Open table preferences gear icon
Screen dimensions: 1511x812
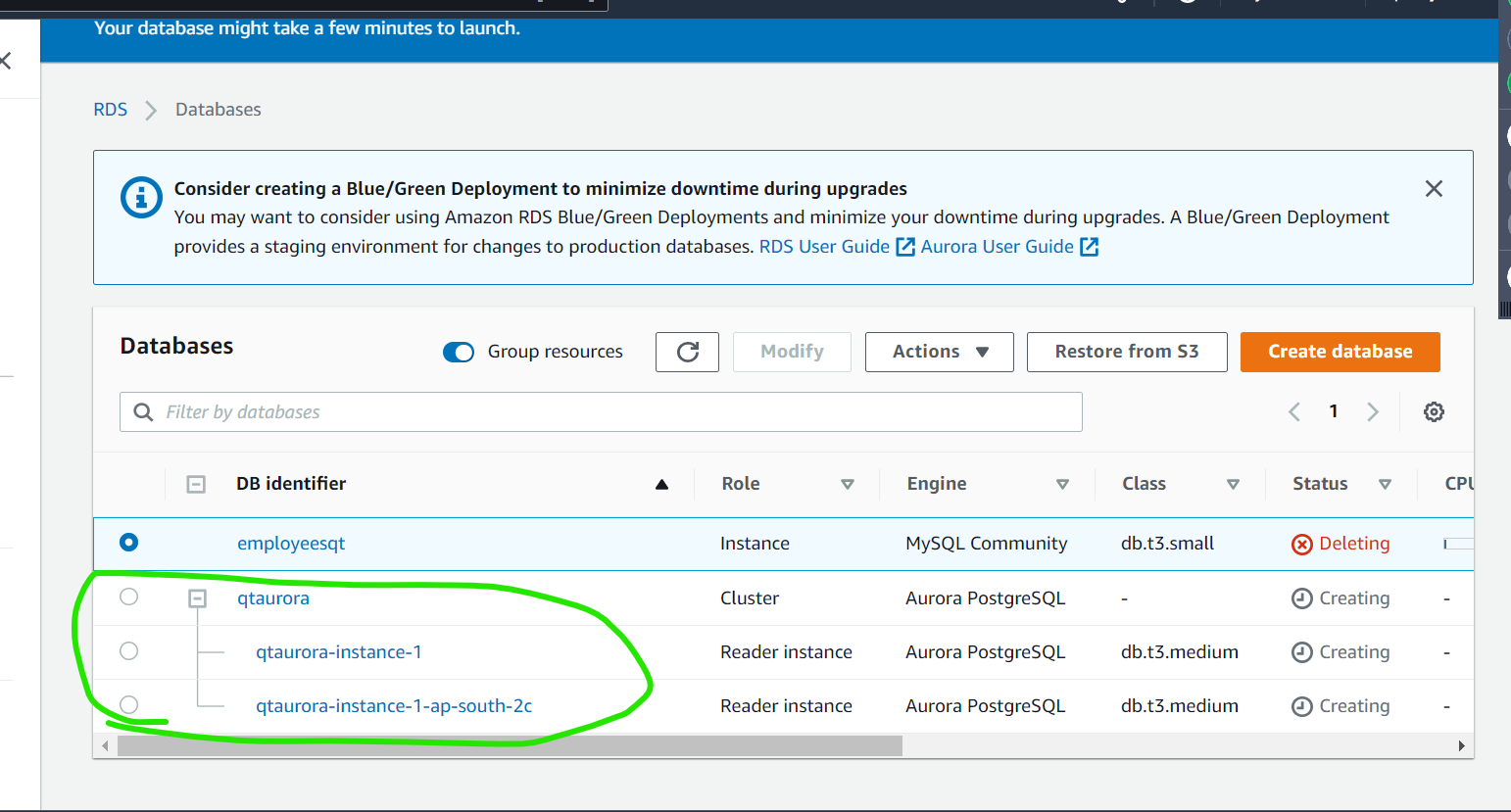point(1434,411)
